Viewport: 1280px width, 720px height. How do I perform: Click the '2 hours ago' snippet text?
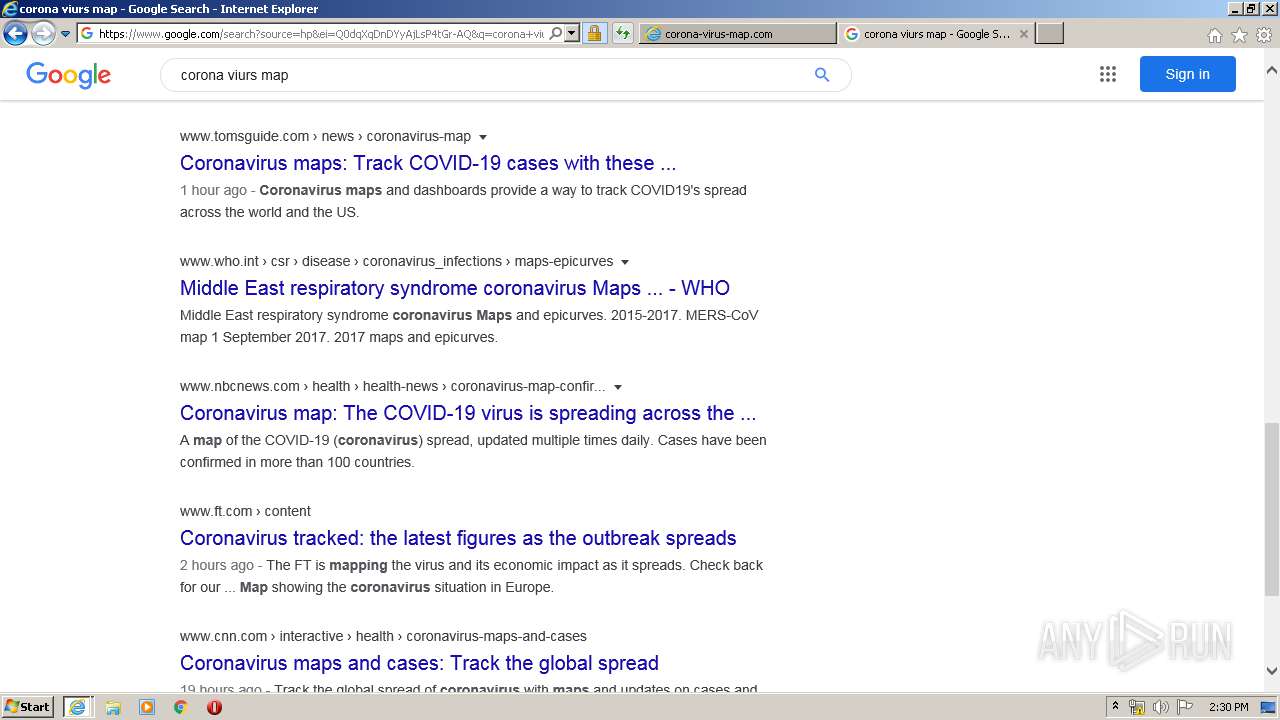pyautogui.click(x=217, y=565)
